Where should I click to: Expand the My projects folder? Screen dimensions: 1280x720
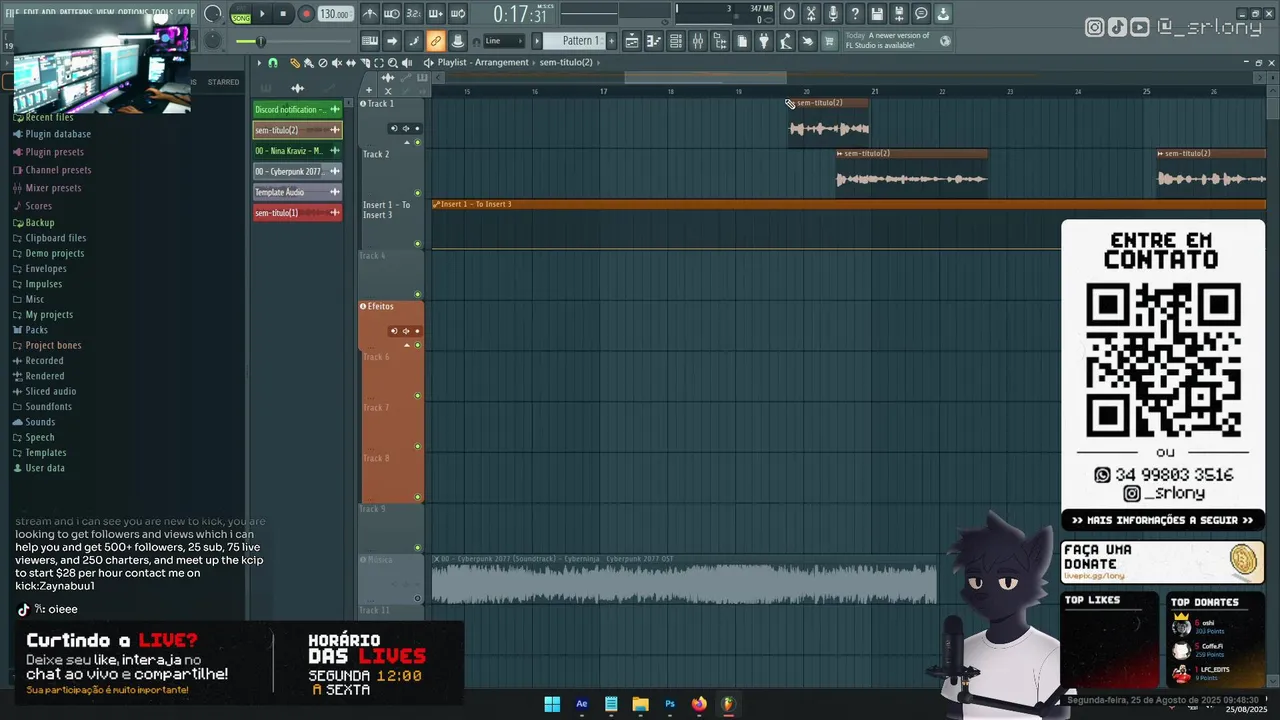42,315
